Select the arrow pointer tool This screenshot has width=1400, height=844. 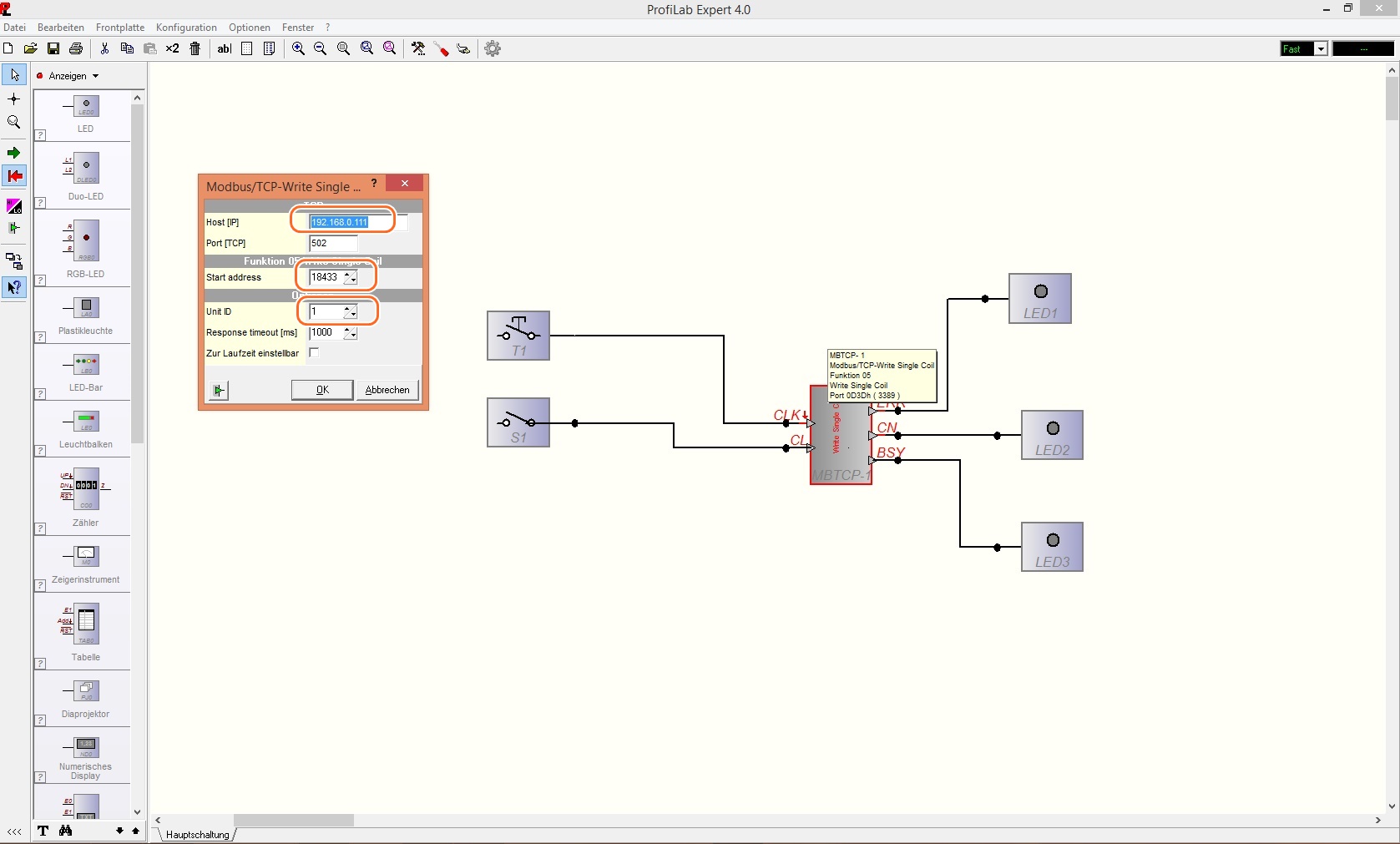14,74
